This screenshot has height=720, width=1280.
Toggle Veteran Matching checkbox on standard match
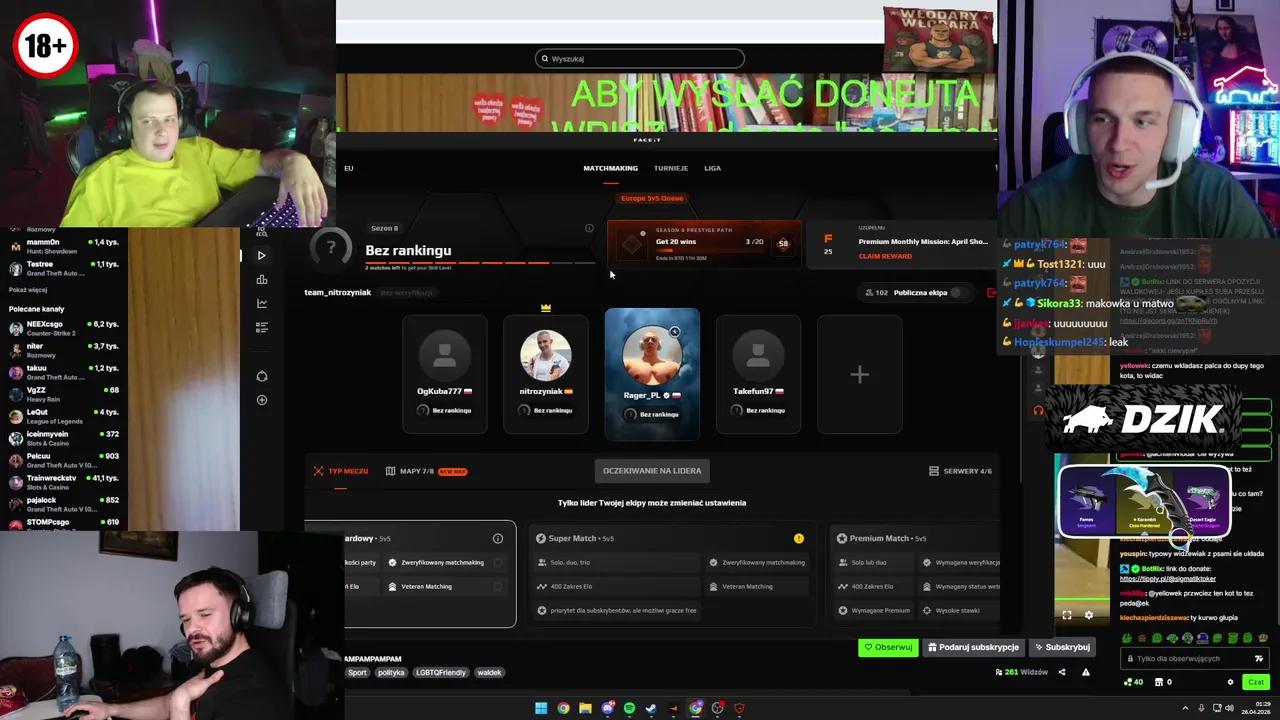tap(498, 586)
